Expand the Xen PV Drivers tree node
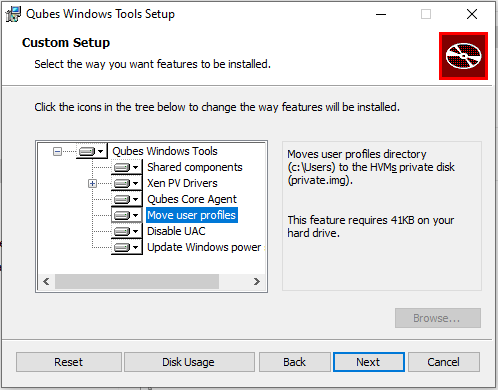498x390 pixels. [x=92, y=183]
